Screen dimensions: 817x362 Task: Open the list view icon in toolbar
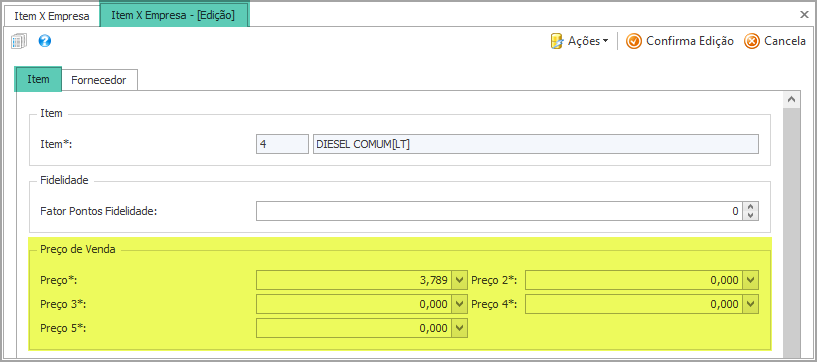19,41
